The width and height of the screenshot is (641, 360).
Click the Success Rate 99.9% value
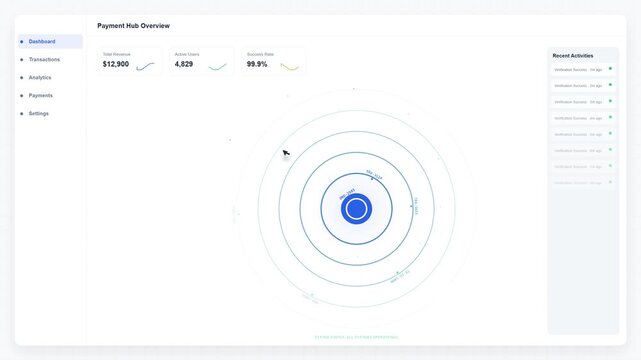coord(257,64)
